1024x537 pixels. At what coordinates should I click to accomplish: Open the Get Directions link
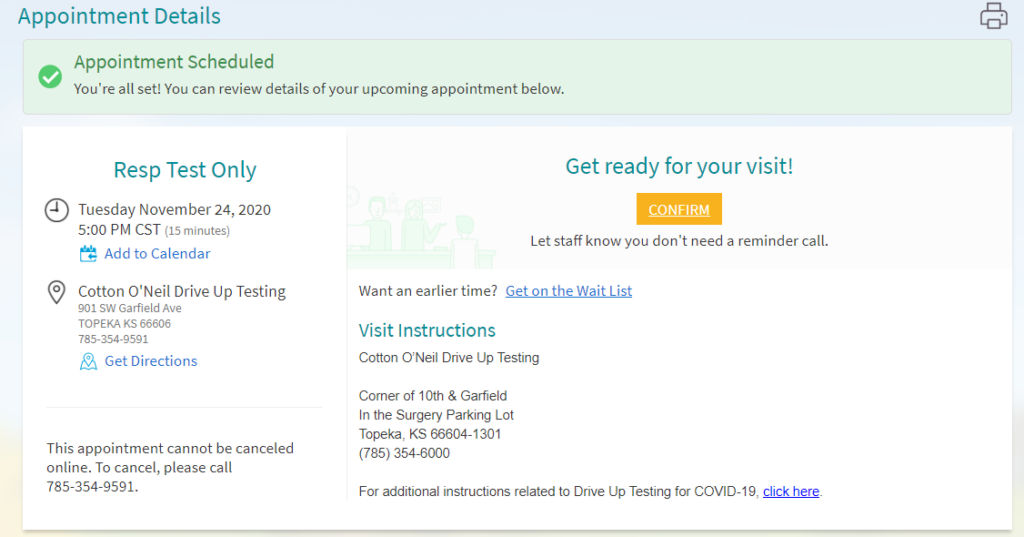coord(150,361)
